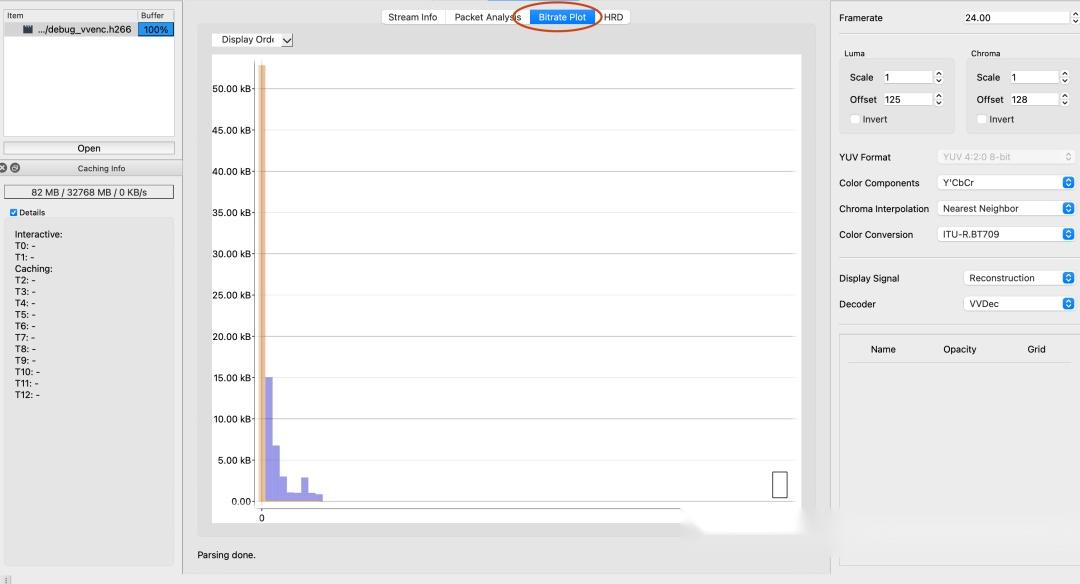This screenshot has height=584, width=1080.
Task: Open the Chroma Interpolation dropdown
Action: click(1006, 209)
